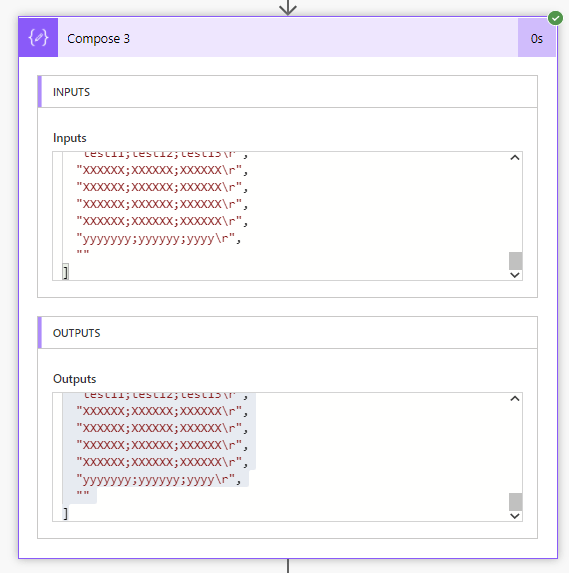
Task: Click the empty string line in Outputs
Action: (83, 494)
